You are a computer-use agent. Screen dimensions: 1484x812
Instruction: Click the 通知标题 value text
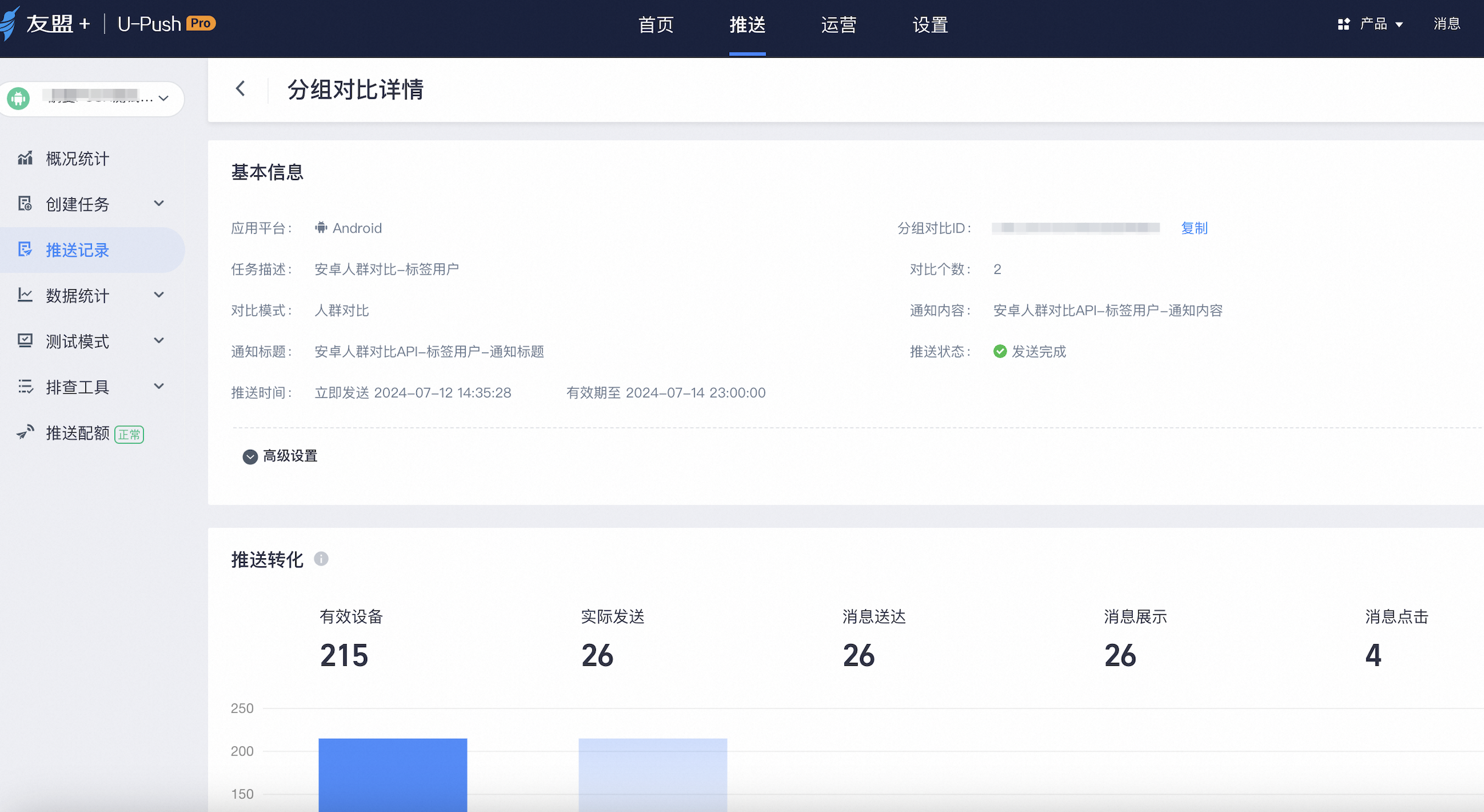point(429,351)
